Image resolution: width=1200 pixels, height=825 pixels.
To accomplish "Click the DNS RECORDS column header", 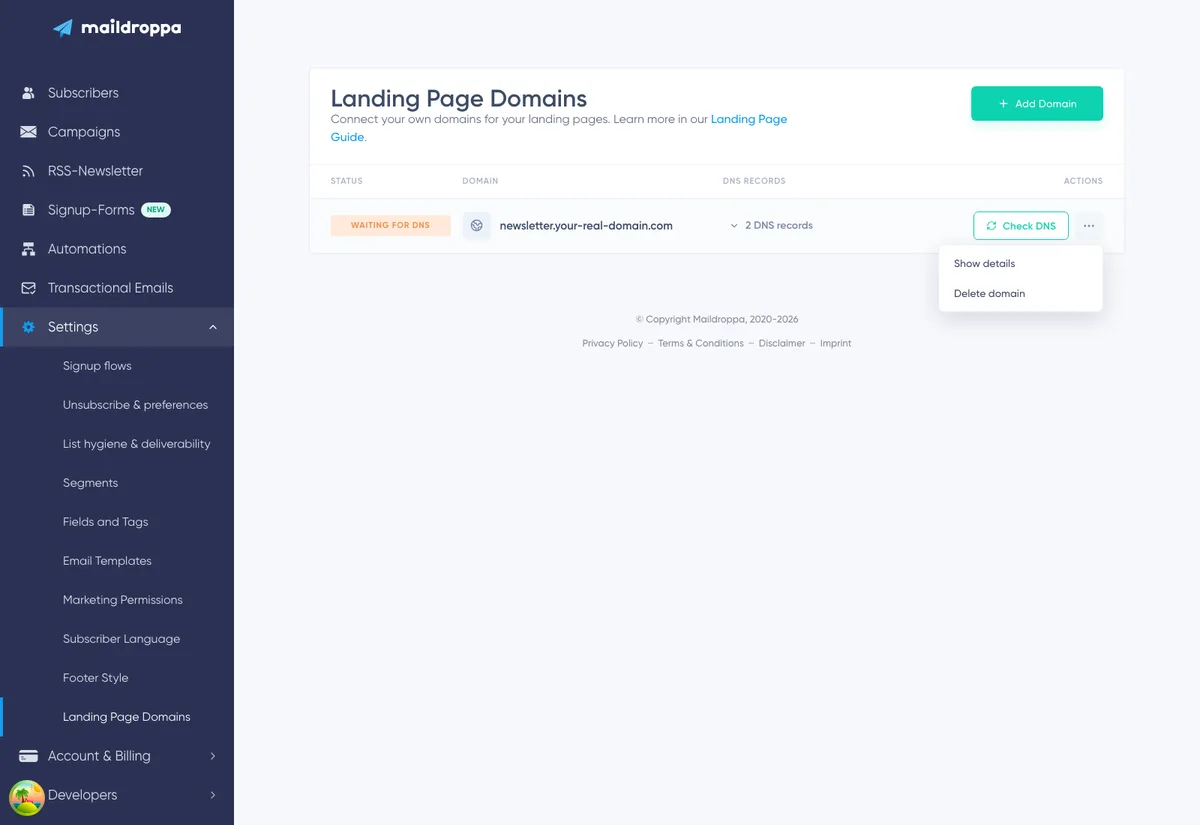I will click(754, 181).
